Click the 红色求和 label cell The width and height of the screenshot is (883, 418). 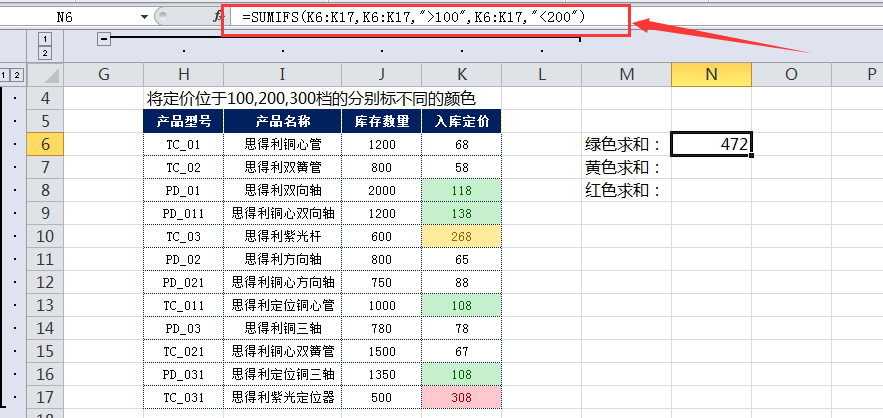click(x=626, y=191)
